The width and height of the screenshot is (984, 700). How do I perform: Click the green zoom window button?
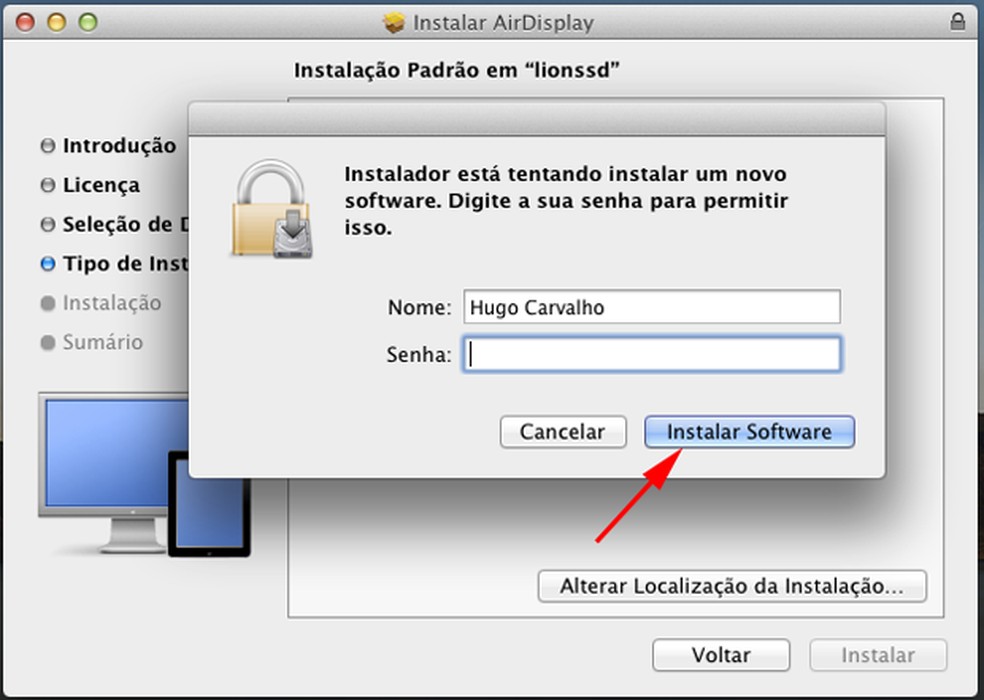88,23
